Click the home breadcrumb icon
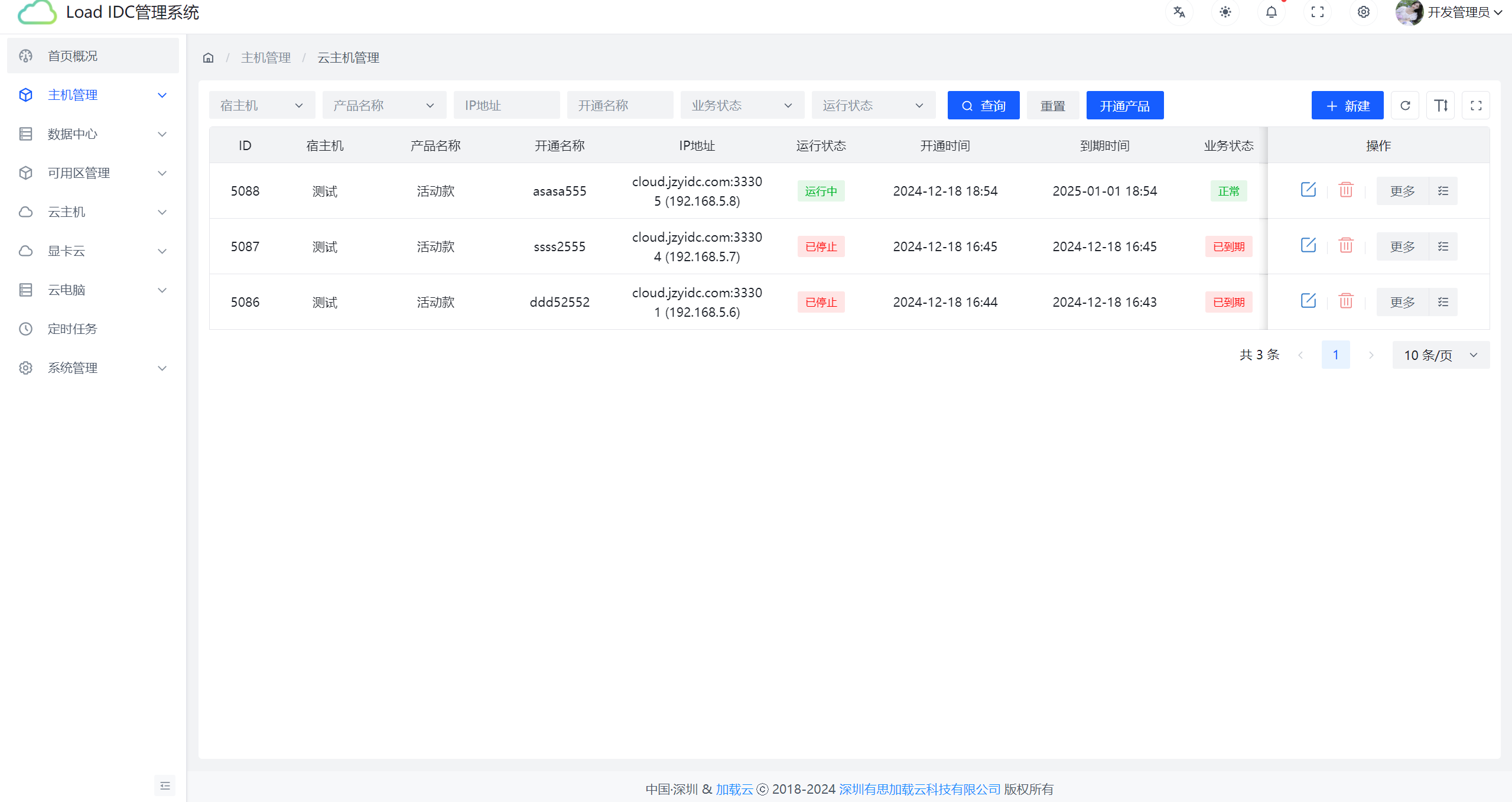Image resolution: width=1512 pixels, height=802 pixels. 208,58
